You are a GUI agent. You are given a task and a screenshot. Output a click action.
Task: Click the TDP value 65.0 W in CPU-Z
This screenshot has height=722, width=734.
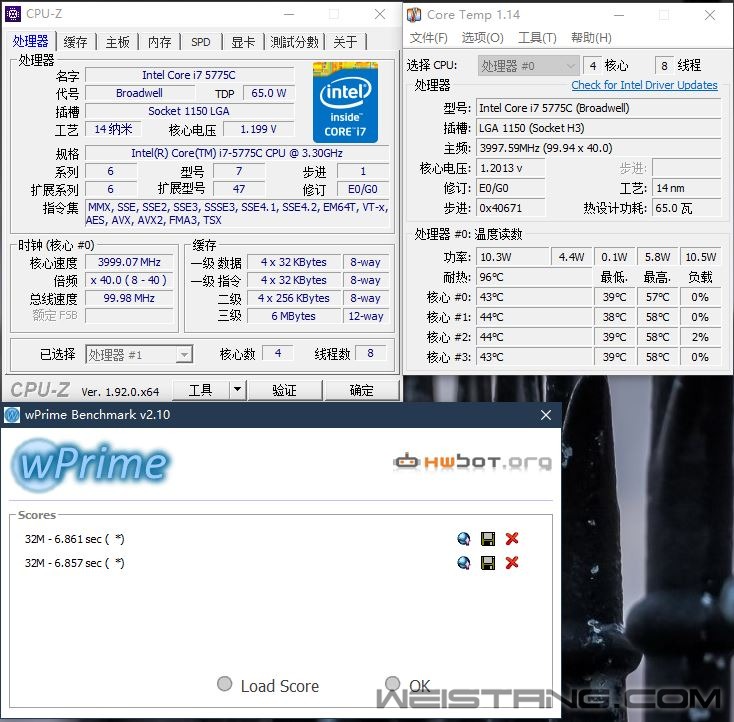point(269,93)
